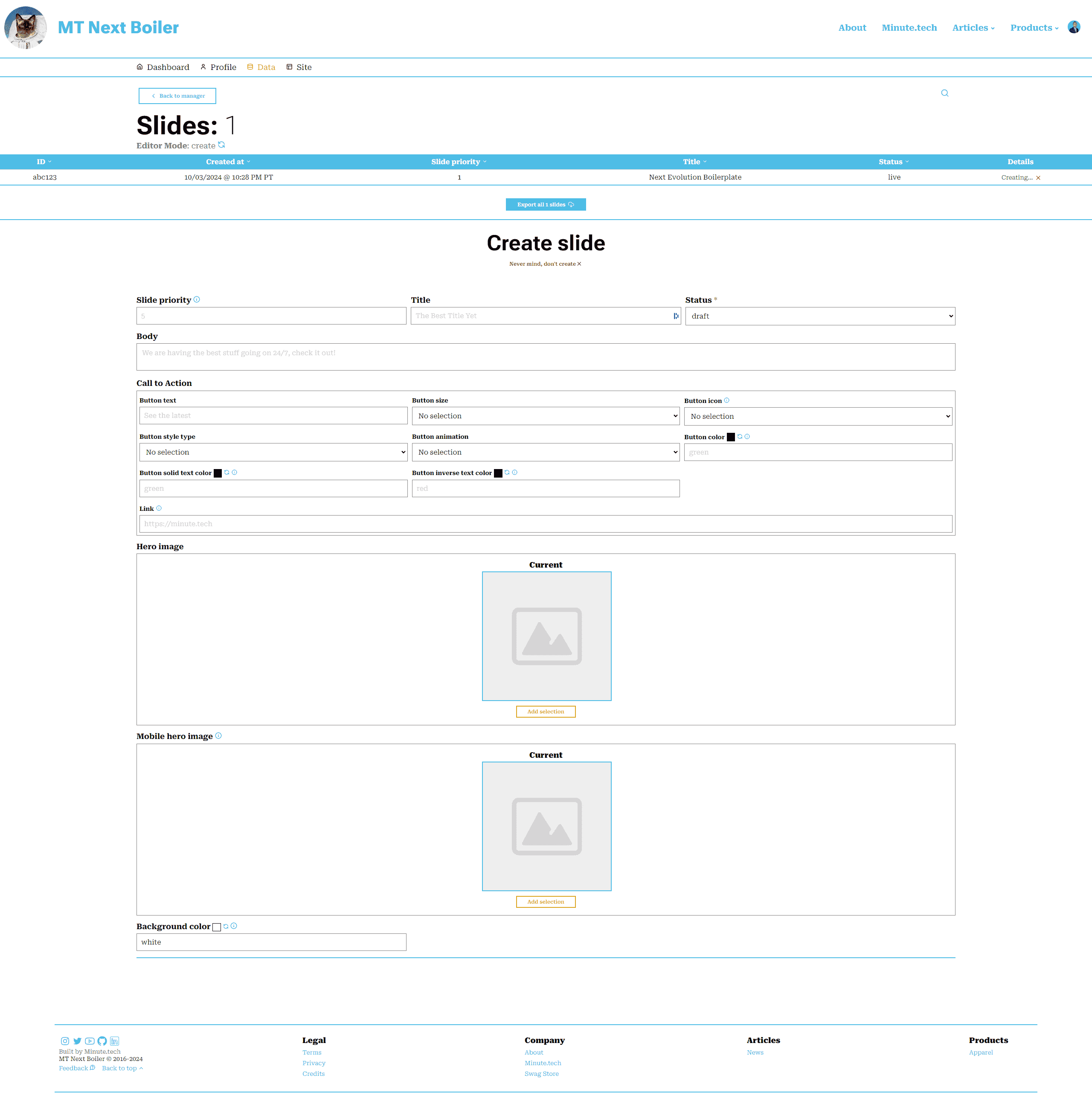Open the Button size dropdown
This screenshot has height=1101, width=1092.
click(x=546, y=416)
